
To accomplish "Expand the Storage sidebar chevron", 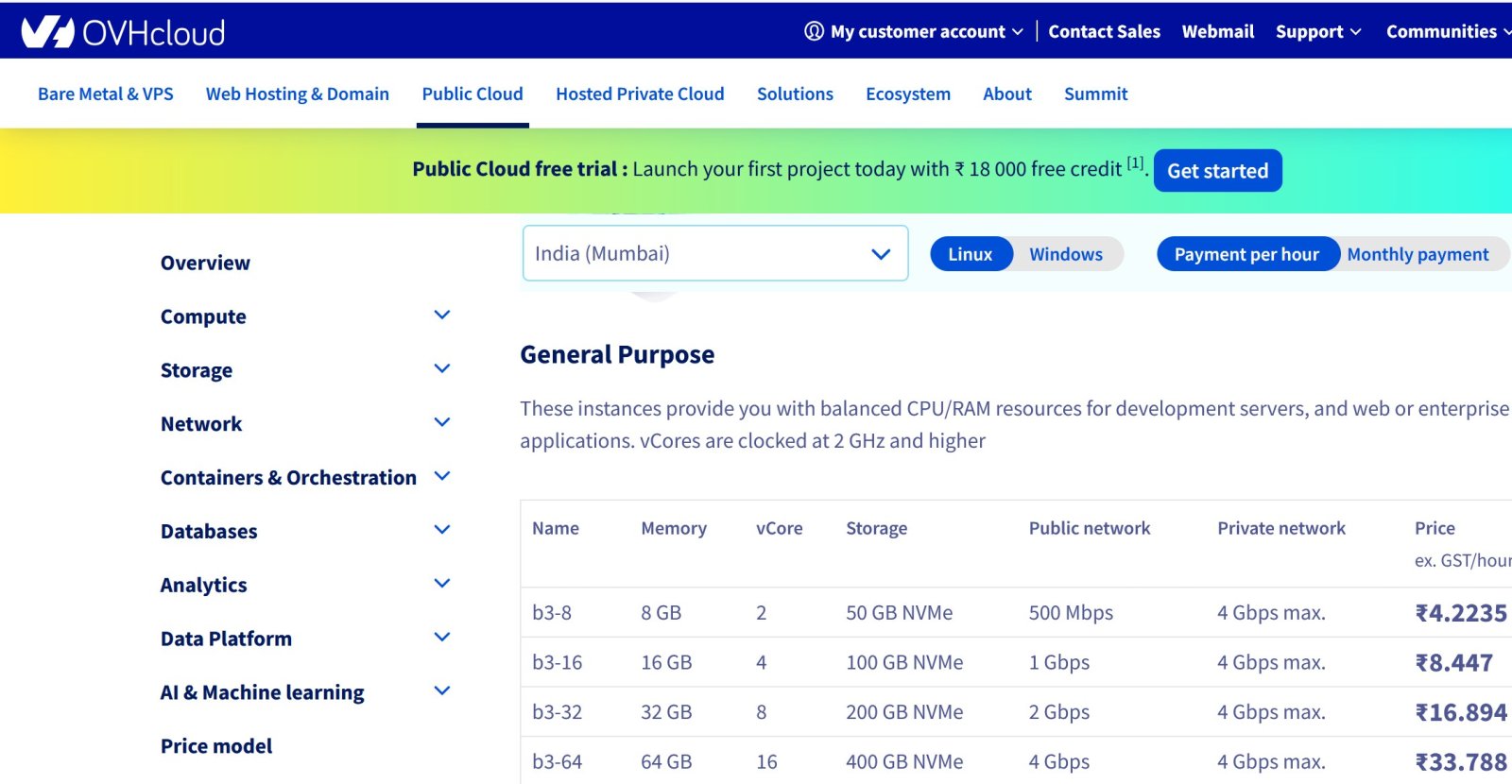I will [441, 369].
